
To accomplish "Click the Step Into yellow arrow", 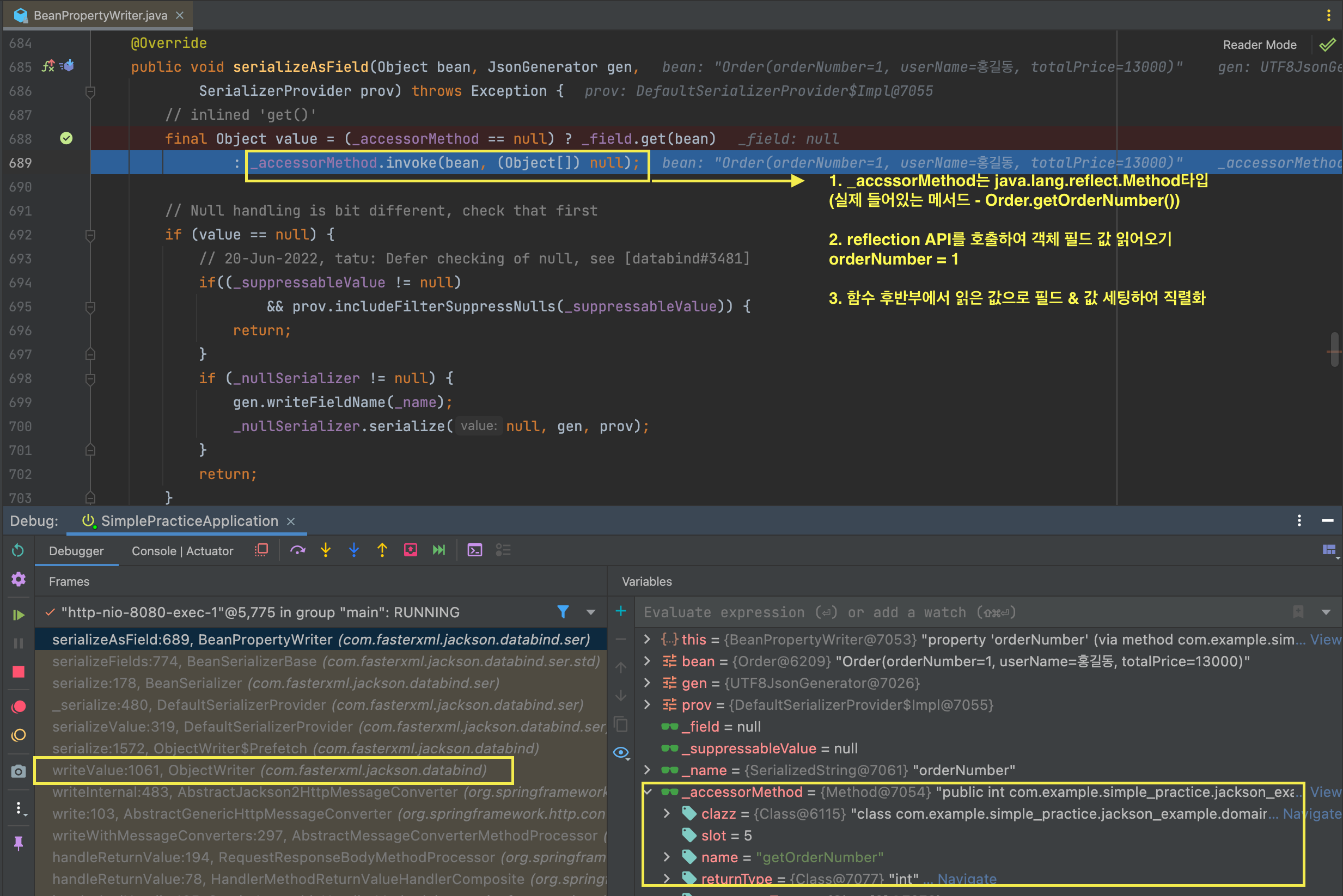I will click(x=326, y=550).
